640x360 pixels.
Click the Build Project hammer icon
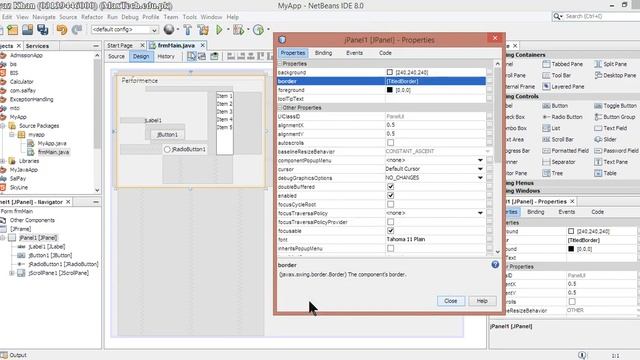point(187,29)
